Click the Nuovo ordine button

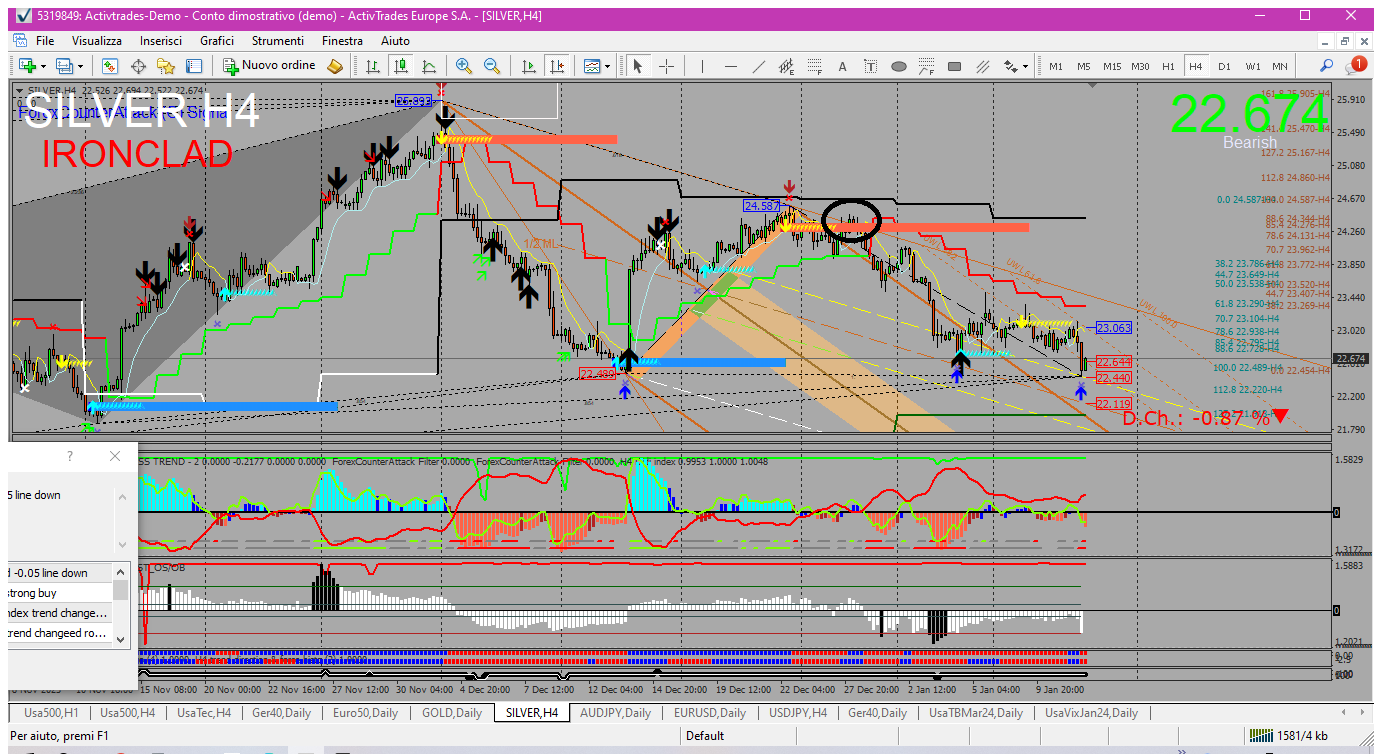coord(269,66)
